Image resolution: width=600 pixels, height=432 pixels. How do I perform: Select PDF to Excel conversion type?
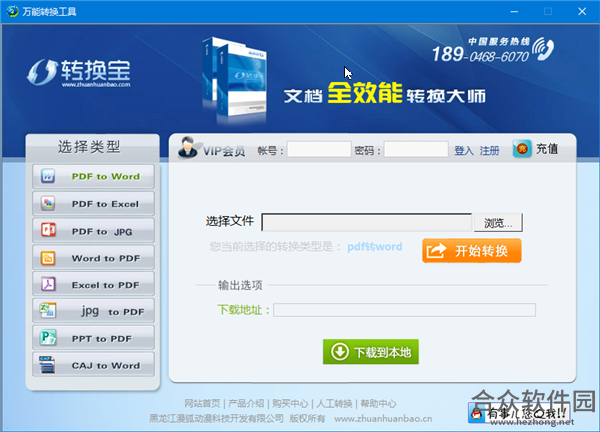(x=93, y=204)
